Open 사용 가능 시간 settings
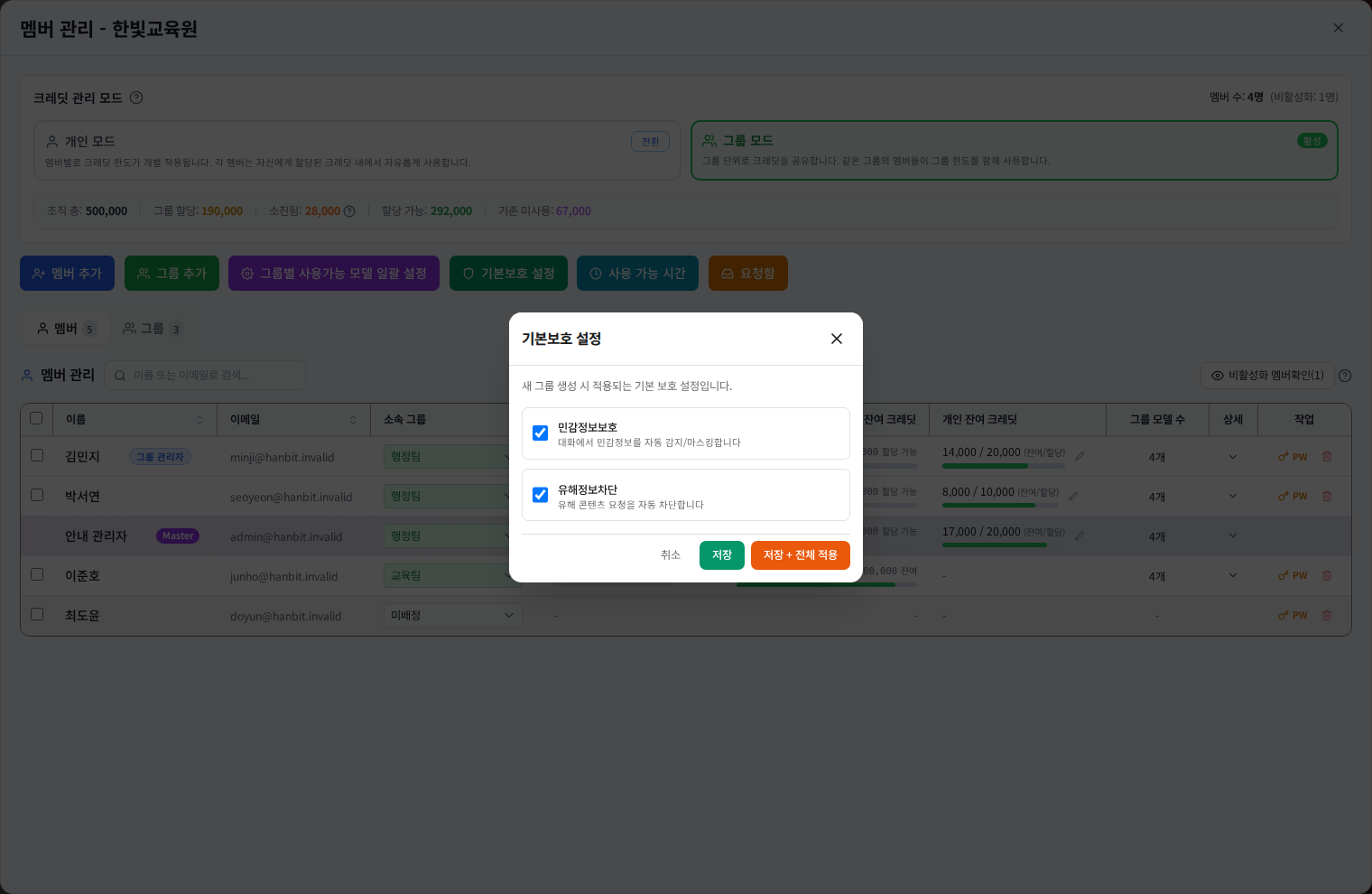1372x894 pixels. coord(638,274)
